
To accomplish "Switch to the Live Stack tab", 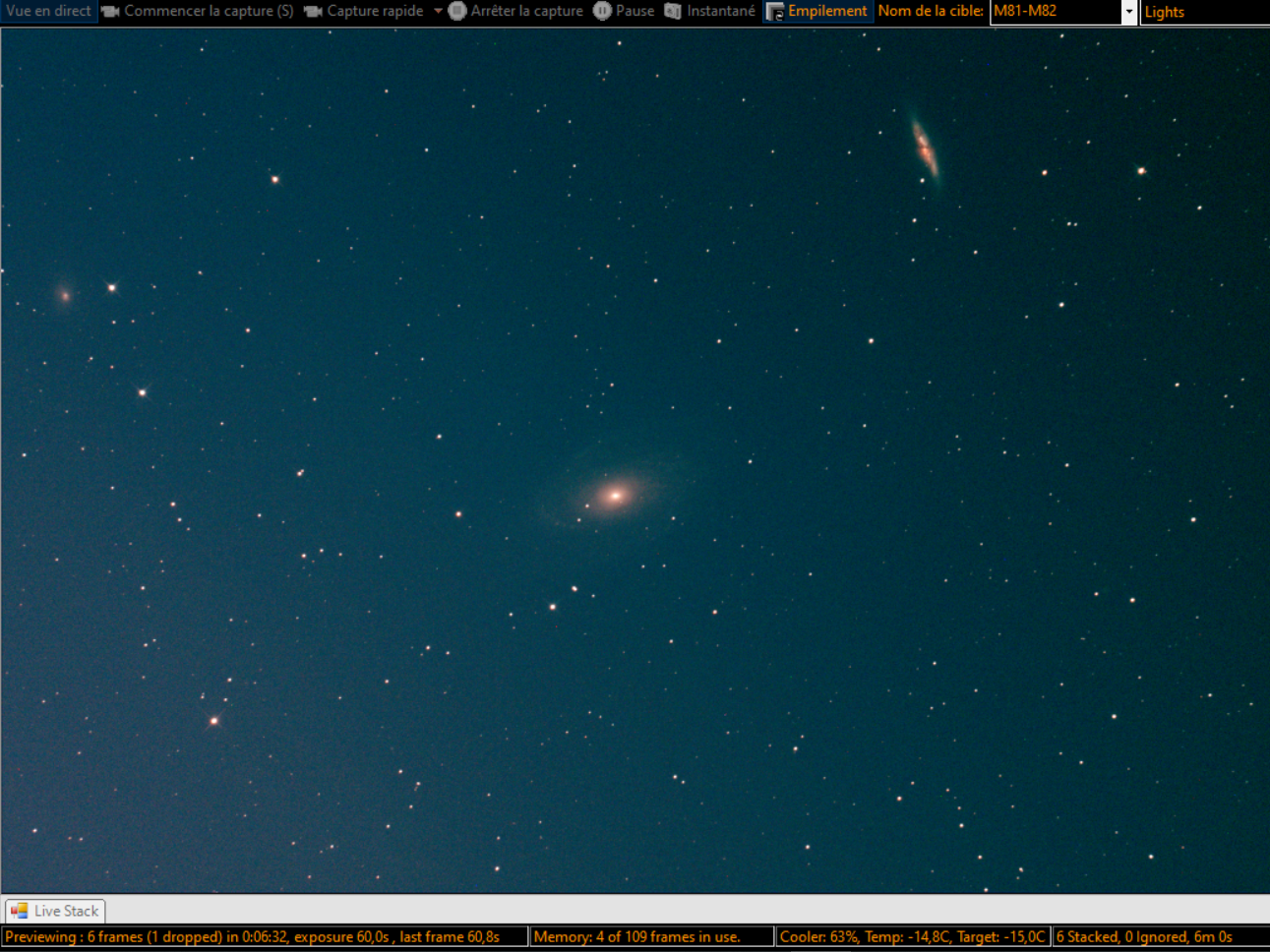I will (x=55, y=911).
